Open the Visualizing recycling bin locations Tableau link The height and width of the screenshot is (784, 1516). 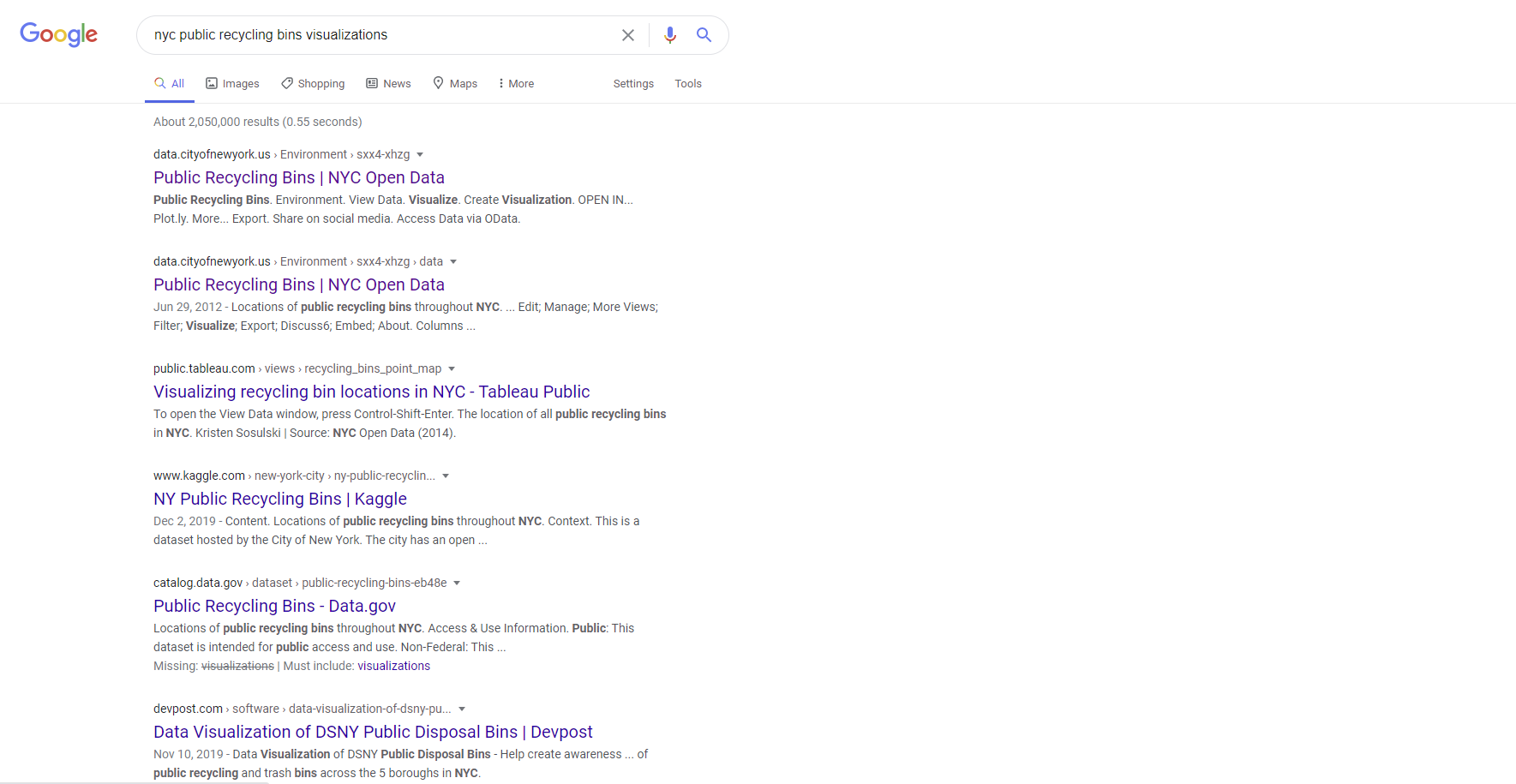click(371, 391)
